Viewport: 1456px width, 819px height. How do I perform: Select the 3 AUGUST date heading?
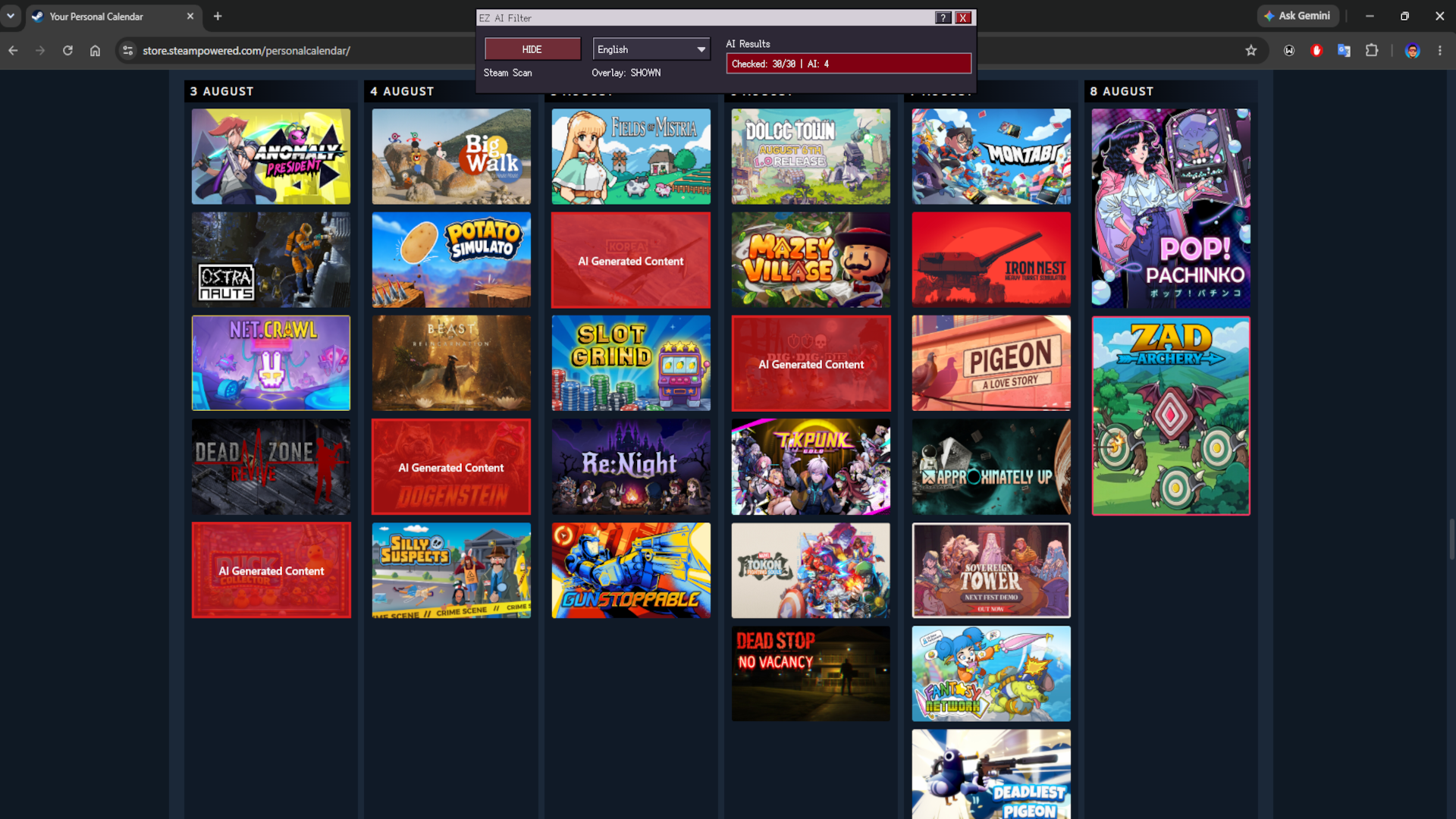[222, 91]
